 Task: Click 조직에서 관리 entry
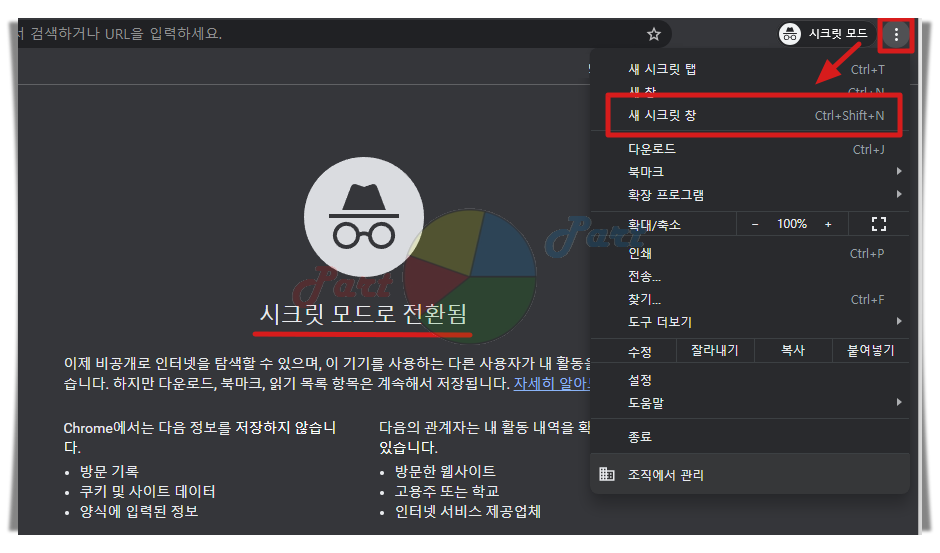click(749, 474)
